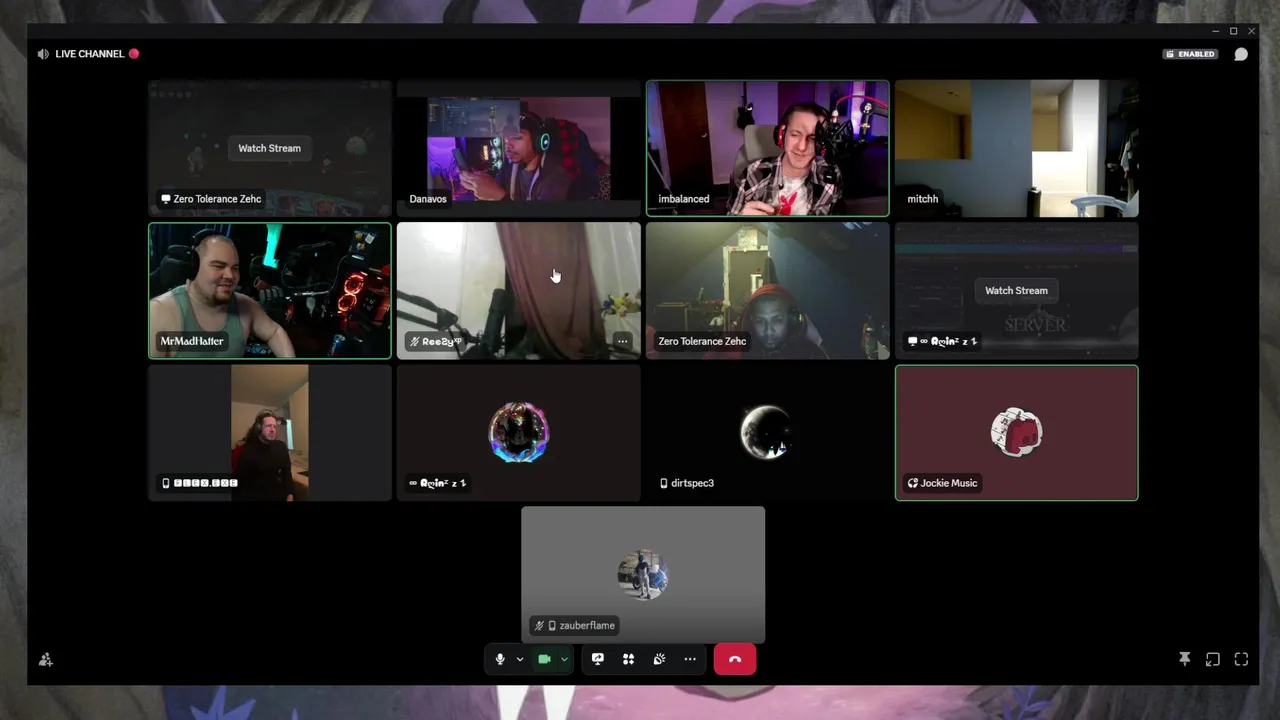Pin the call view icon
This screenshot has height=720, width=1280.
(1184, 659)
